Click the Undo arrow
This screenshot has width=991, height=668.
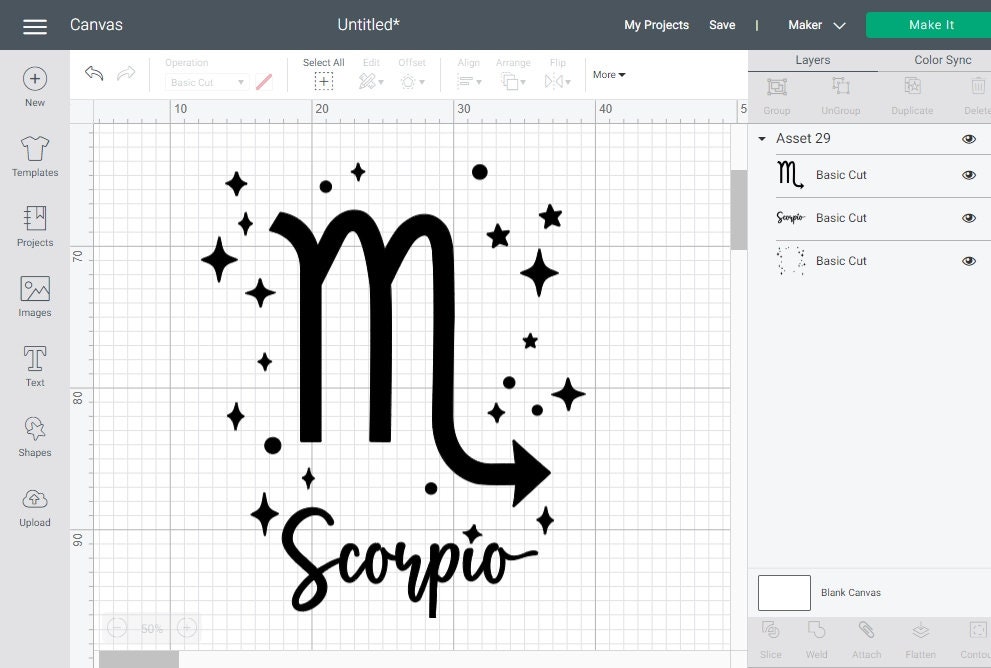pos(93,73)
